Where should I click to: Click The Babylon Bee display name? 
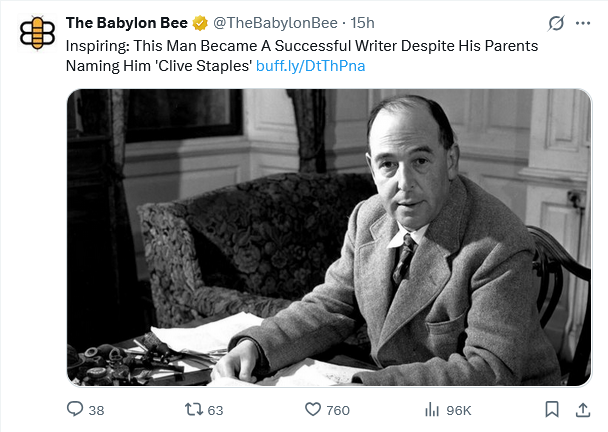pyautogui.click(x=123, y=22)
